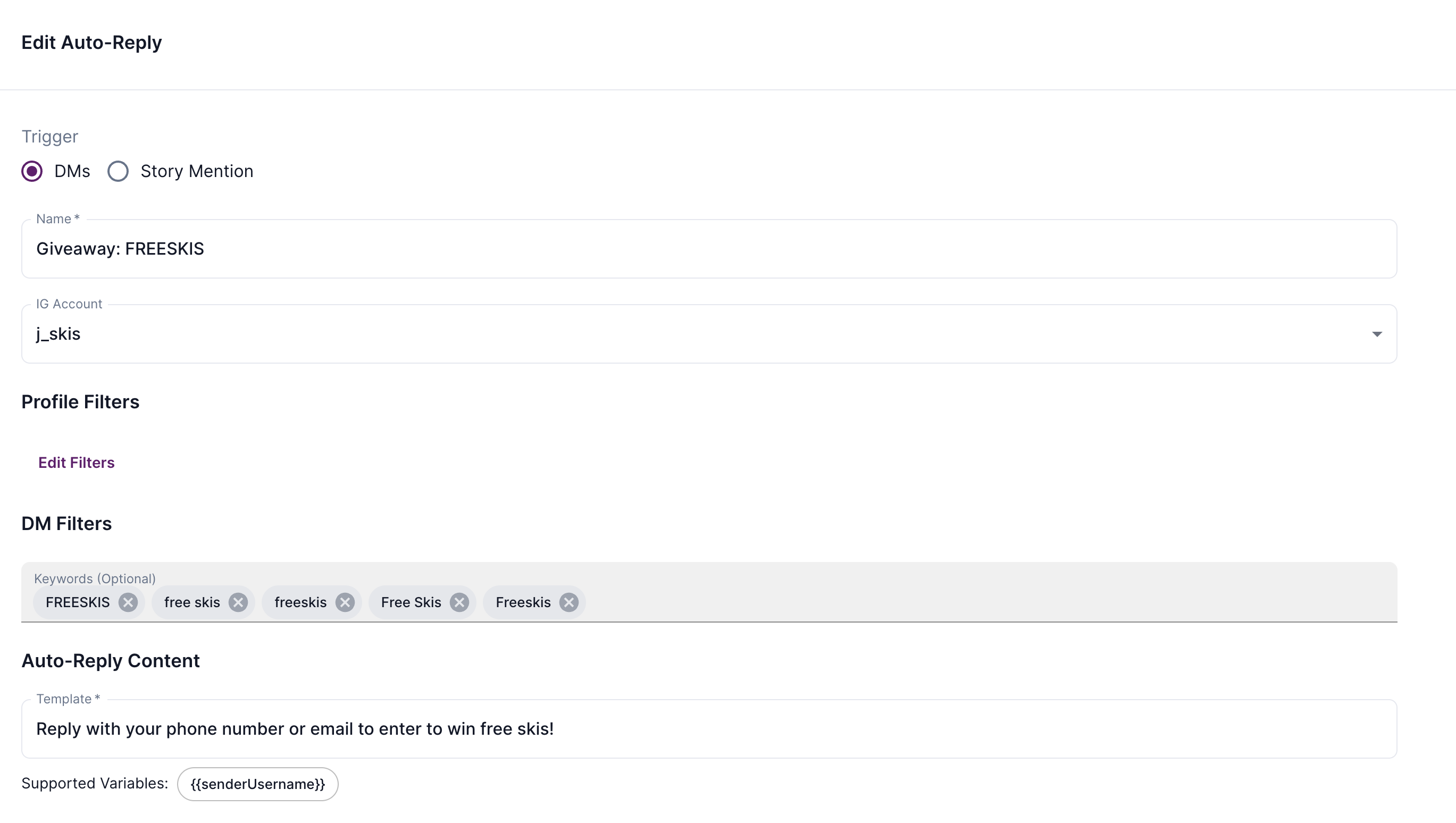Click the FREESKIS keyword label
The width and height of the screenshot is (1456, 823).
(78, 602)
